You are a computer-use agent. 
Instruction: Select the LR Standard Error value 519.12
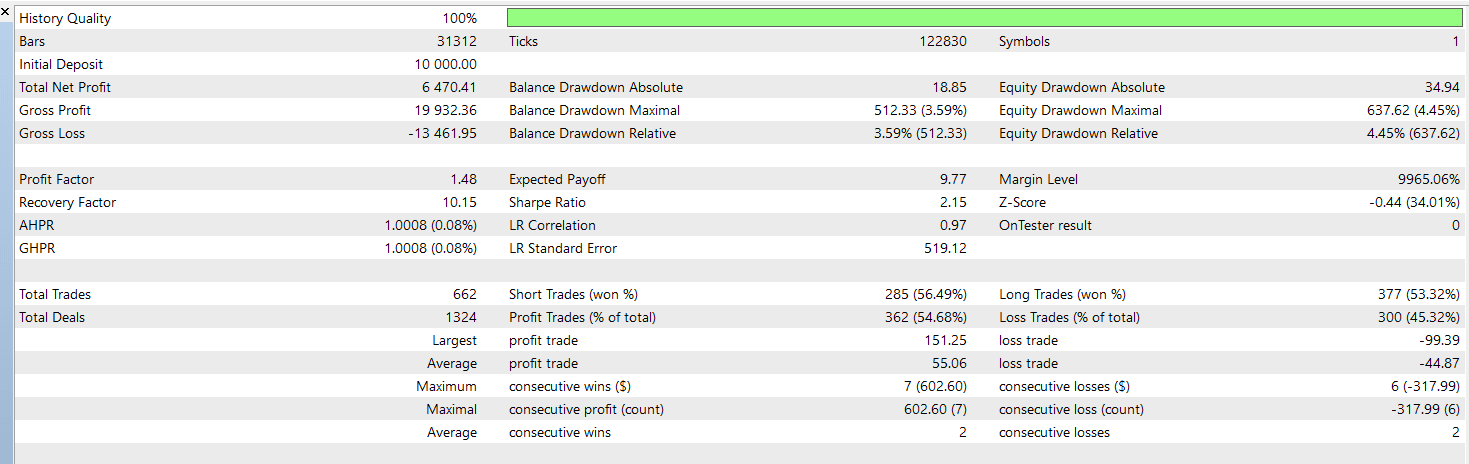pos(947,248)
